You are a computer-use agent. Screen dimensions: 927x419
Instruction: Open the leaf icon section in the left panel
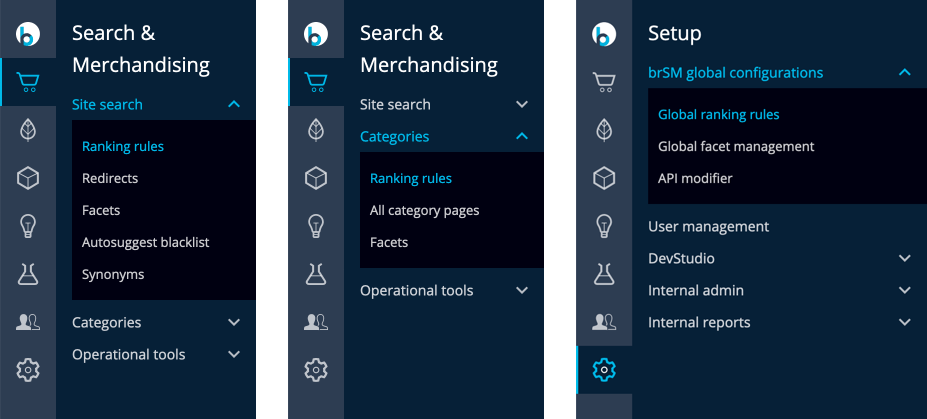coord(28,129)
